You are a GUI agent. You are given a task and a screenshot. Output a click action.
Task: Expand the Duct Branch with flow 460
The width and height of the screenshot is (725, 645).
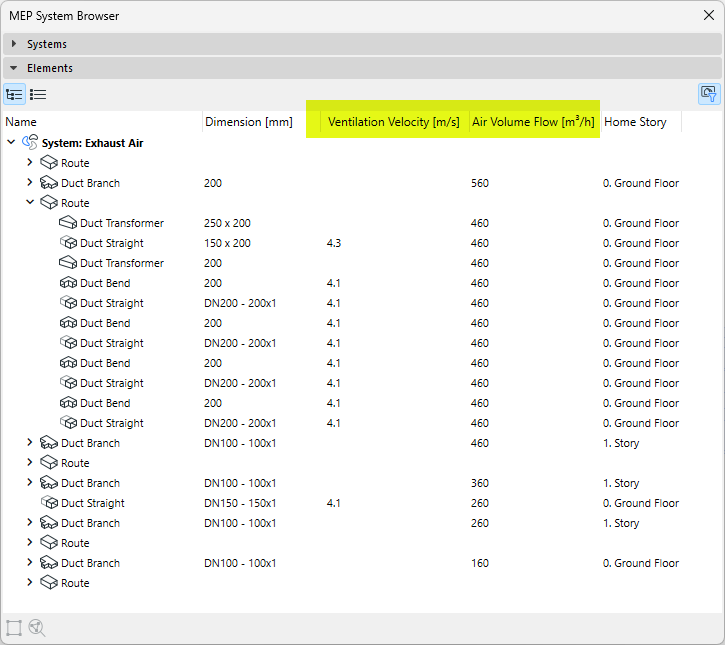(30, 442)
